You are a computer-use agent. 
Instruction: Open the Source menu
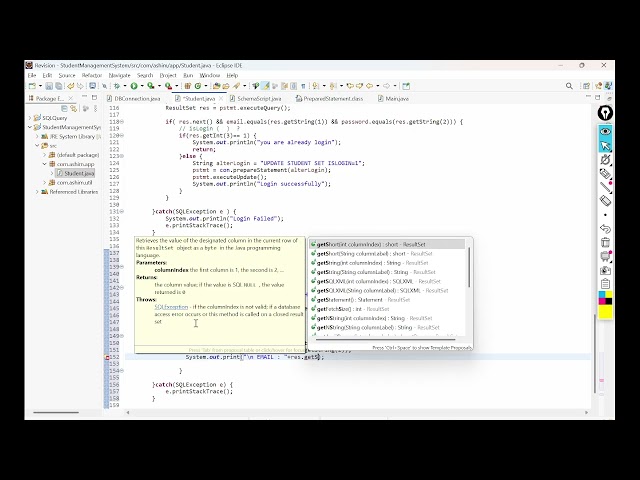click(67, 76)
